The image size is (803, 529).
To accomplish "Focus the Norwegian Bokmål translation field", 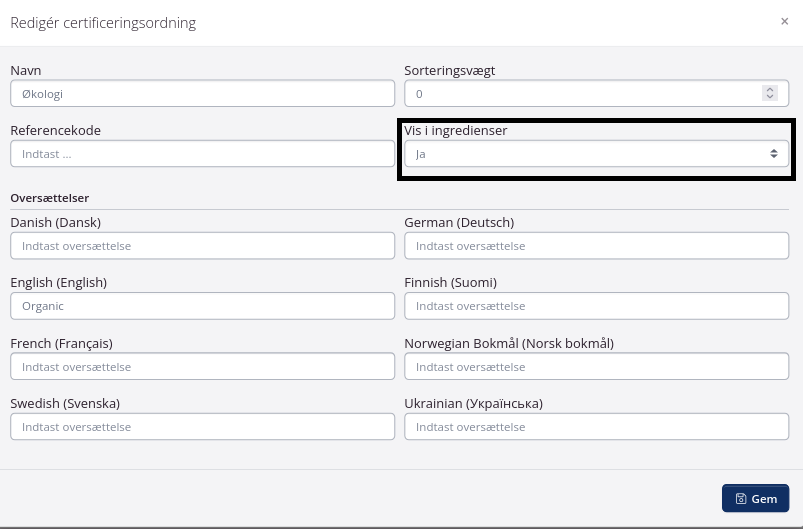I will [596, 367].
